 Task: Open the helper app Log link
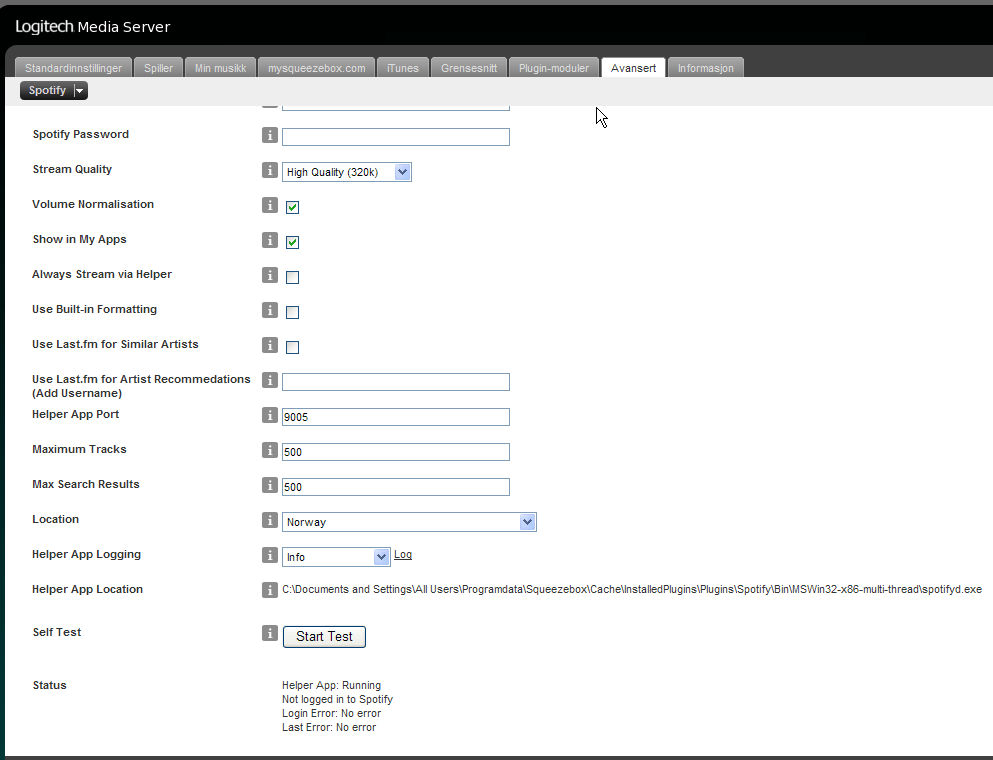403,555
